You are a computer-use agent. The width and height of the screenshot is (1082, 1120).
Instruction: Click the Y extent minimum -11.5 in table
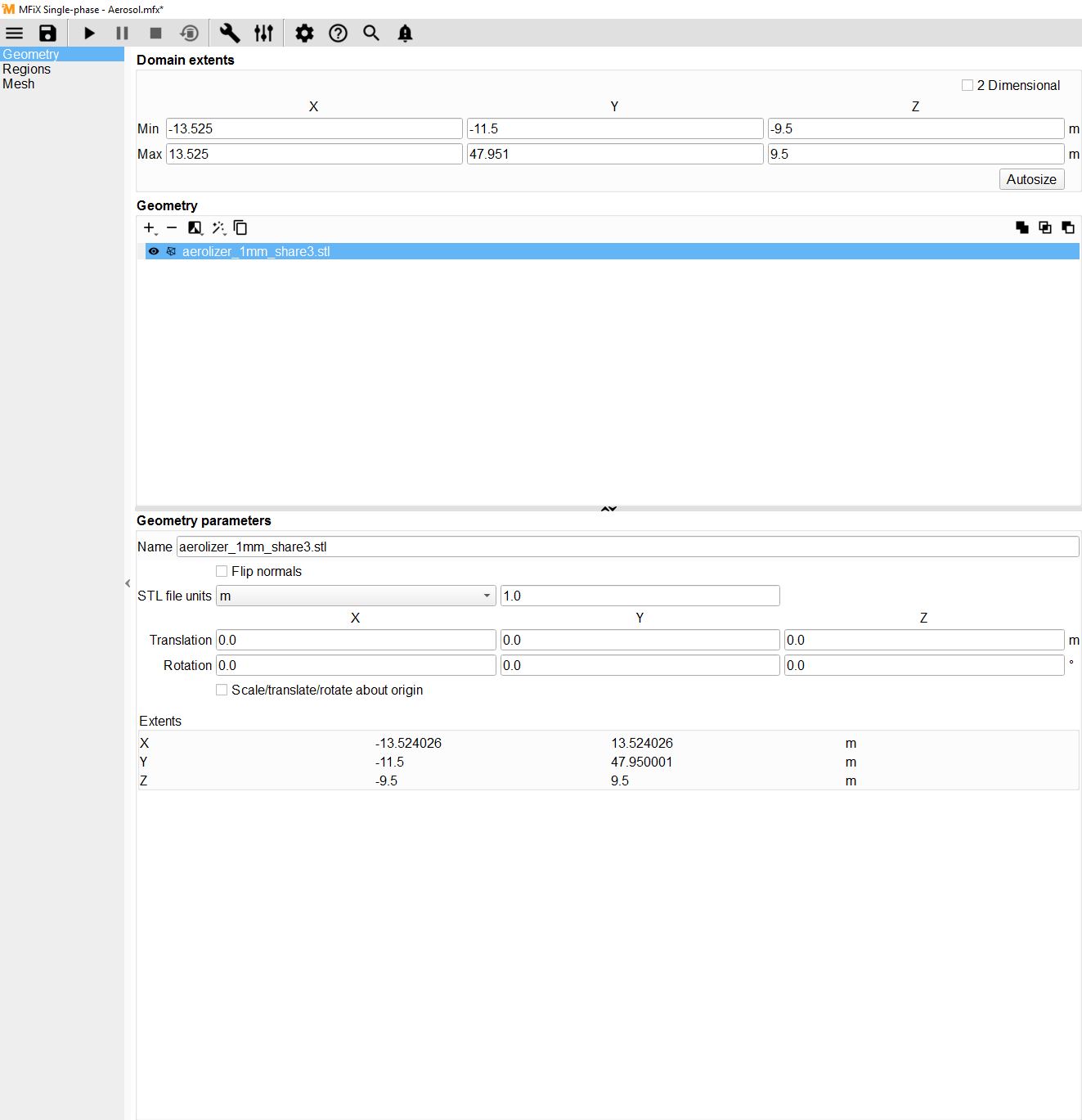tap(389, 762)
